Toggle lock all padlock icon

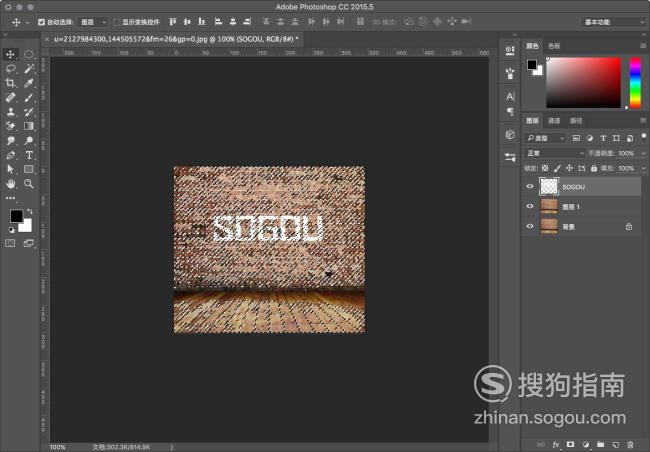[x=594, y=168]
